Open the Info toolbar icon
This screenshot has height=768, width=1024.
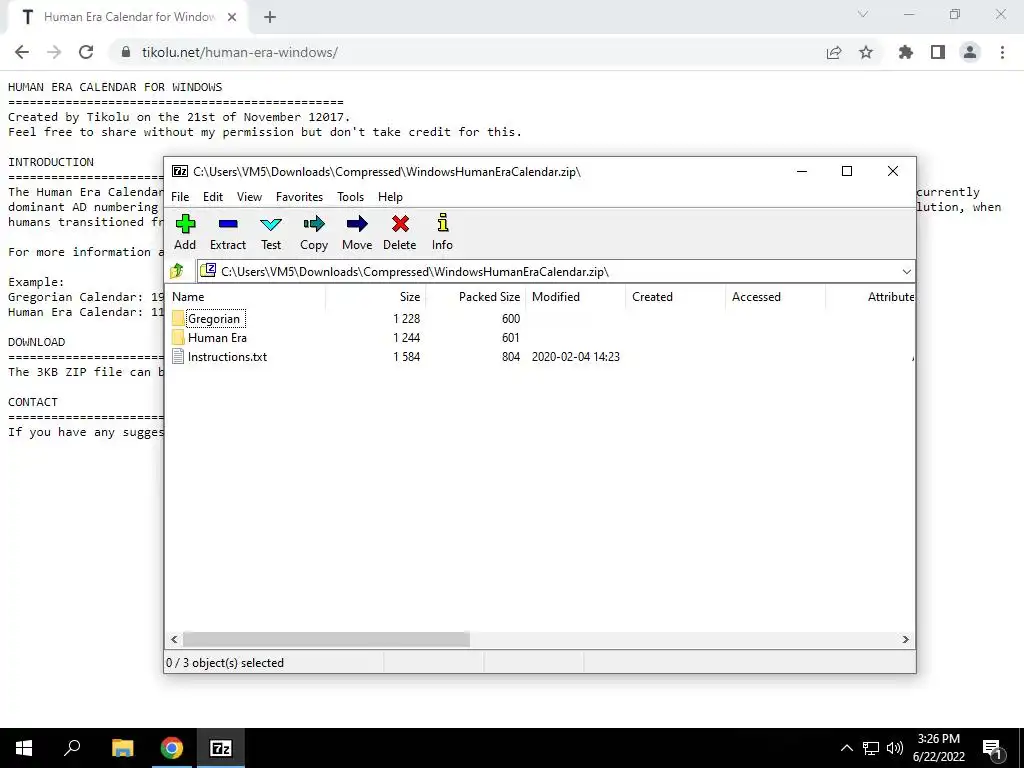coord(442,232)
